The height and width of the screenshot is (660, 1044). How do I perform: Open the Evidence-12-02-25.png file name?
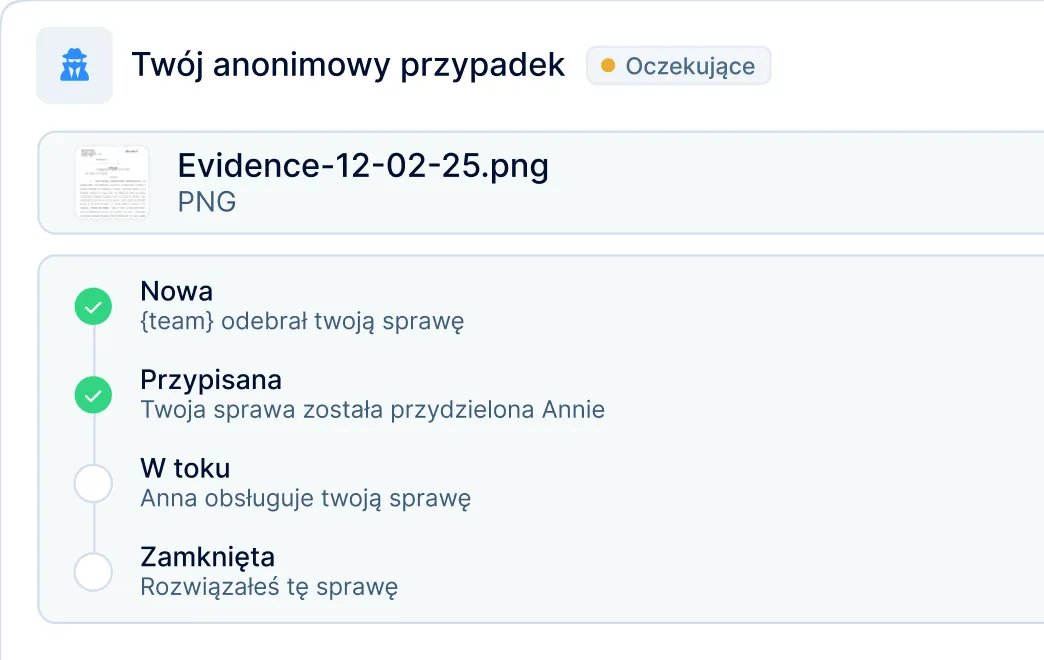coord(363,165)
